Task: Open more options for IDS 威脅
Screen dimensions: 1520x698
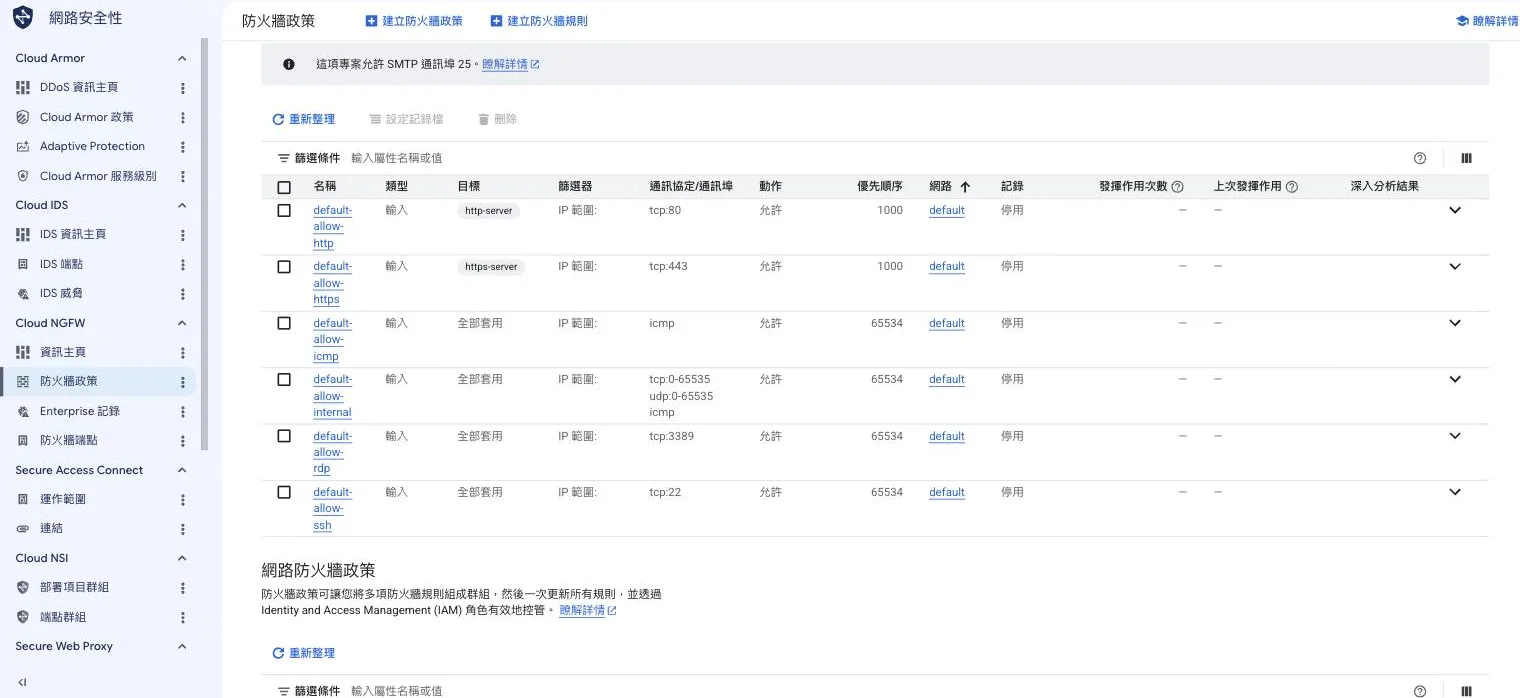Action: (183, 294)
